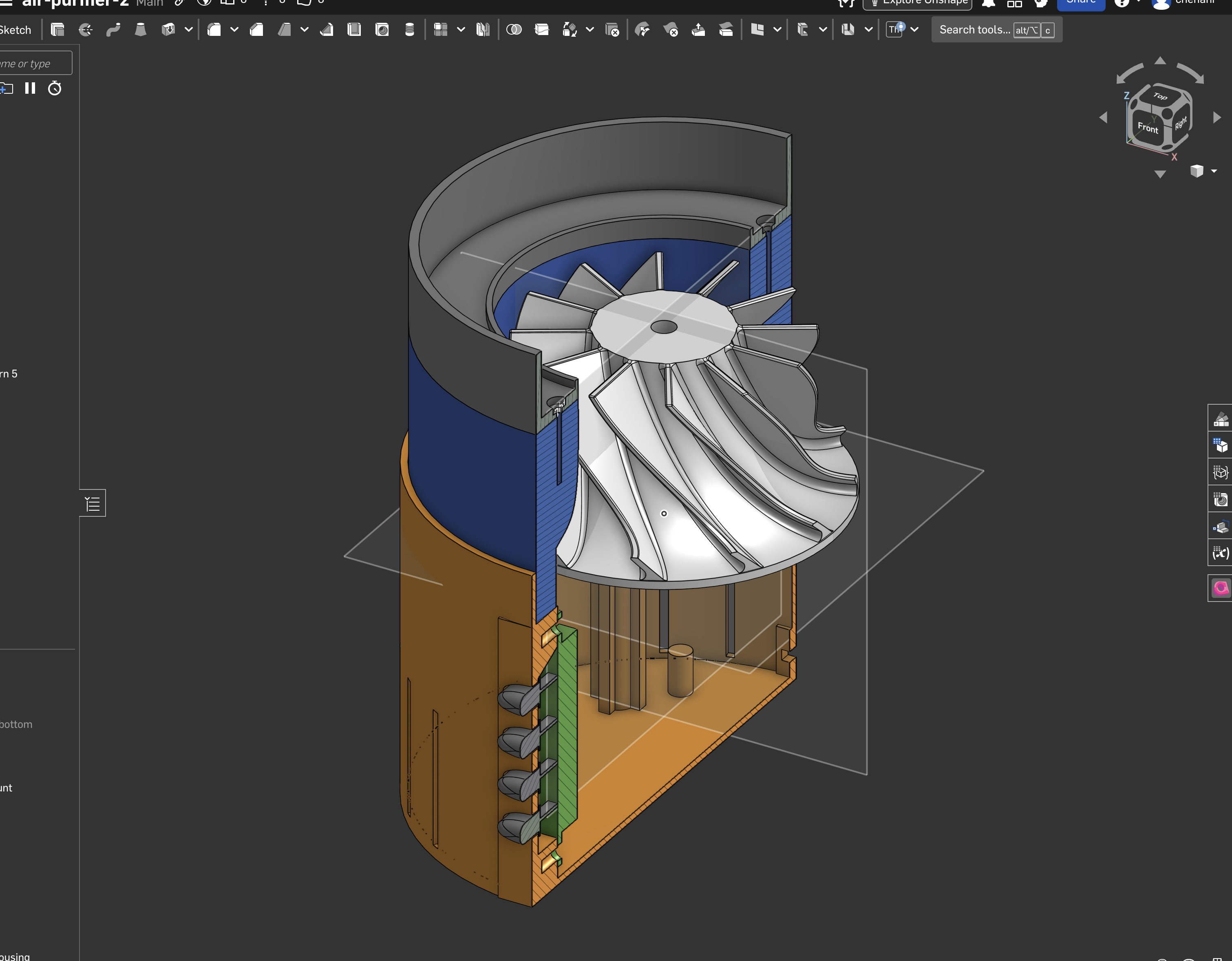This screenshot has height=961, width=1232.
Task: Pause feature regeneration with pause icon
Action: pos(31,88)
